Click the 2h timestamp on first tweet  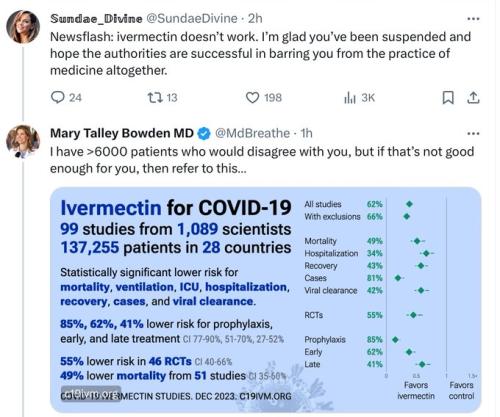pyautogui.click(x=255, y=19)
